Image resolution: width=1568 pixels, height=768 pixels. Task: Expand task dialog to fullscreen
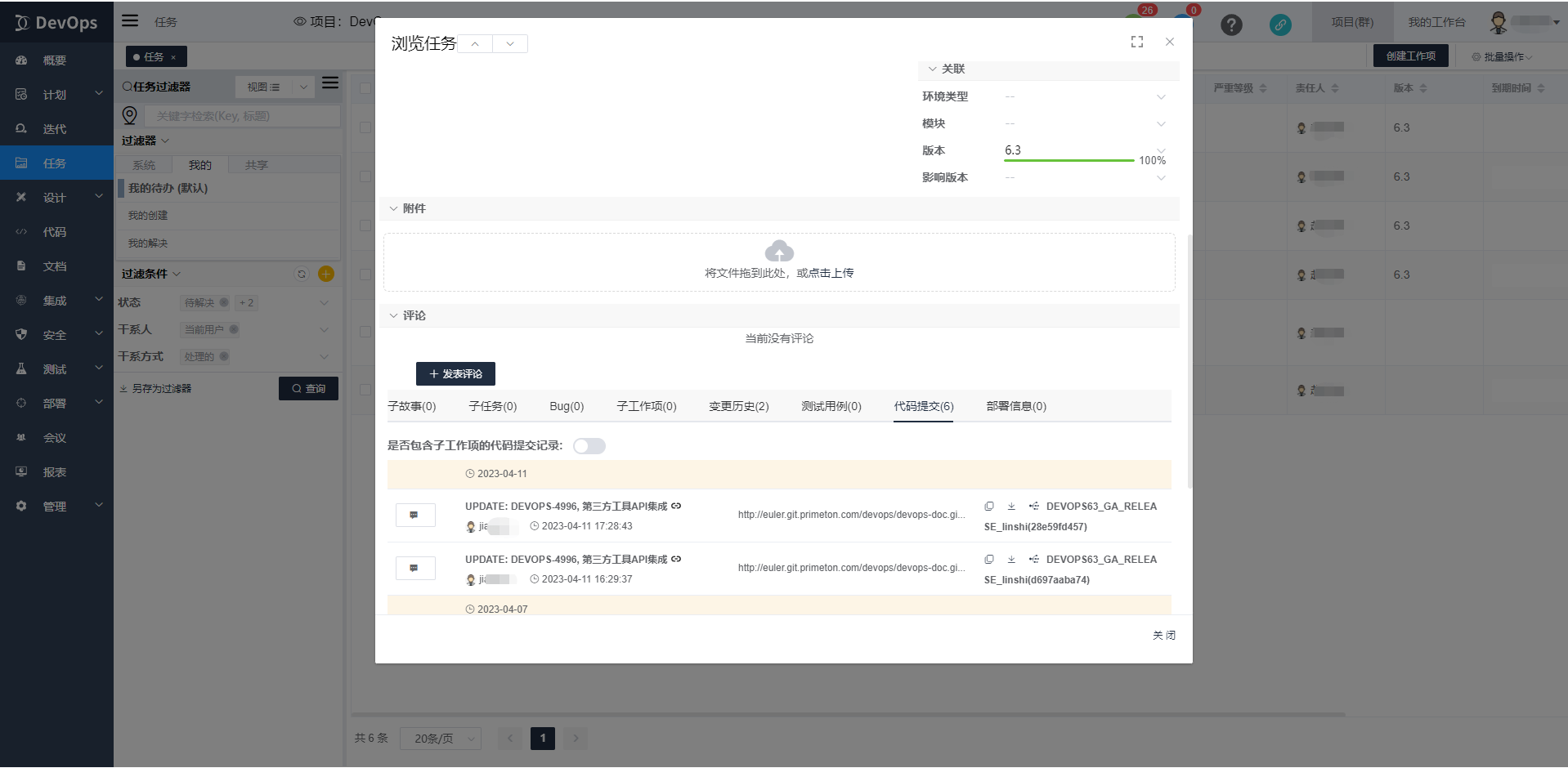pyautogui.click(x=1137, y=42)
